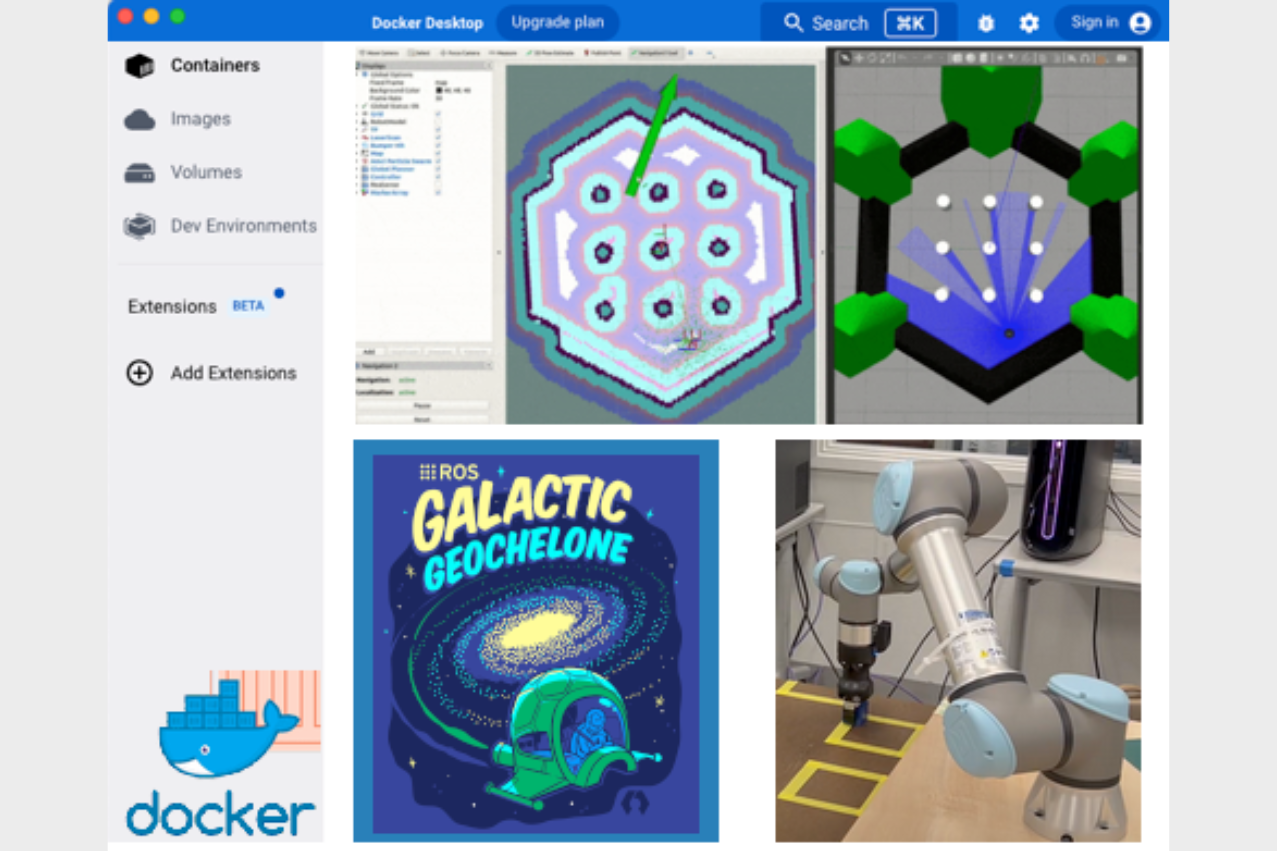
Task: Collapse the Global Options tree node
Action: coord(359,74)
